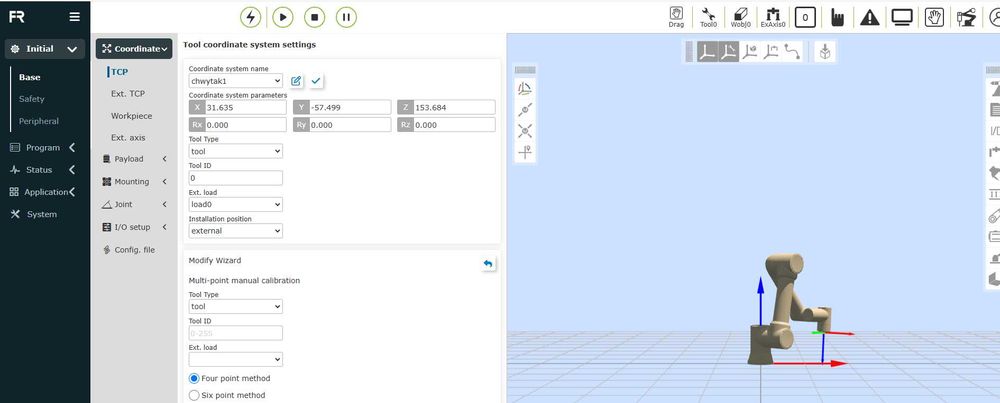Open the Ext. TCP tab
Image resolution: width=1000 pixels, height=403 pixels.
[x=128, y=94]
